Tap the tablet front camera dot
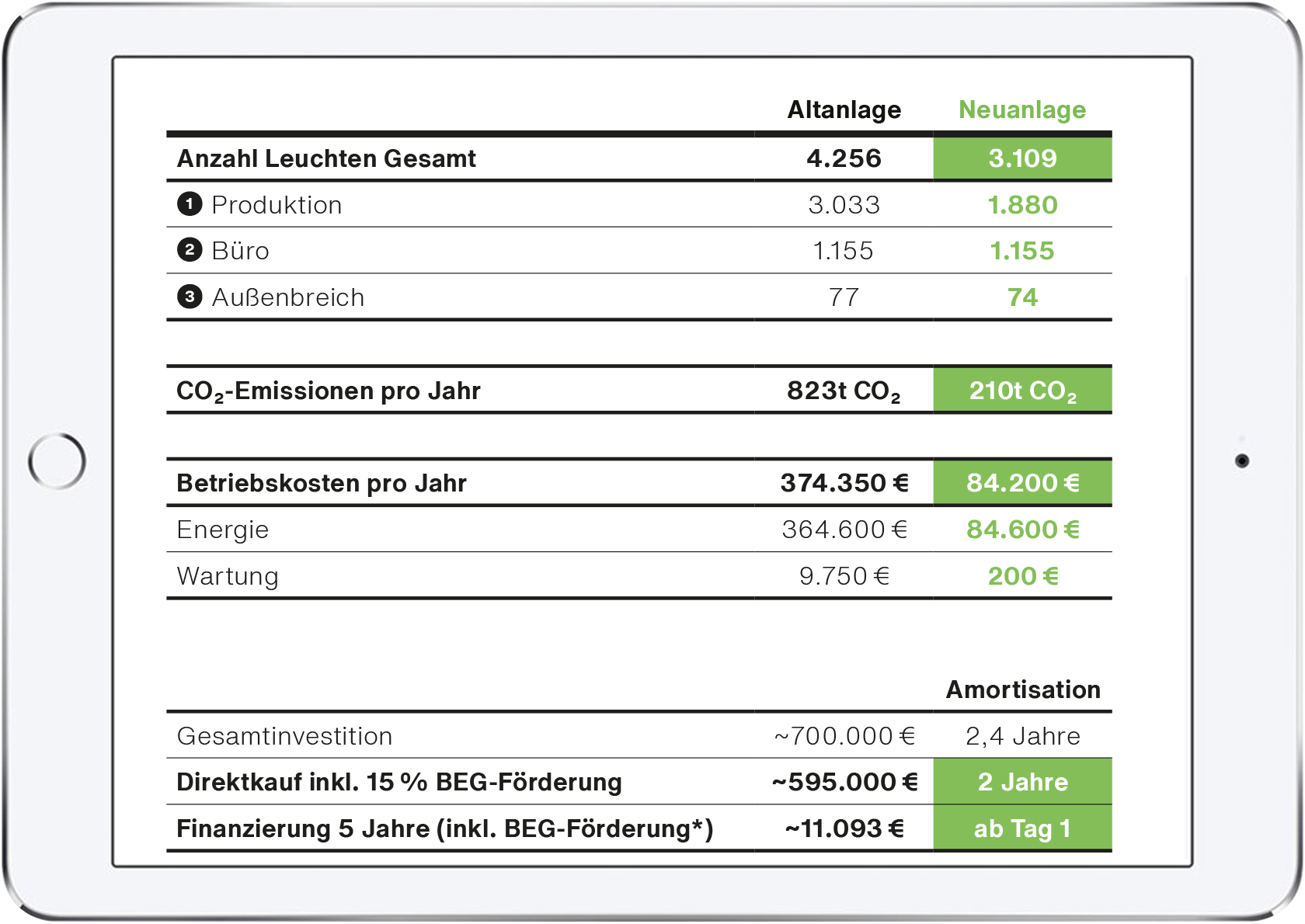The image size is (1305, 924). click(1242, 461)
